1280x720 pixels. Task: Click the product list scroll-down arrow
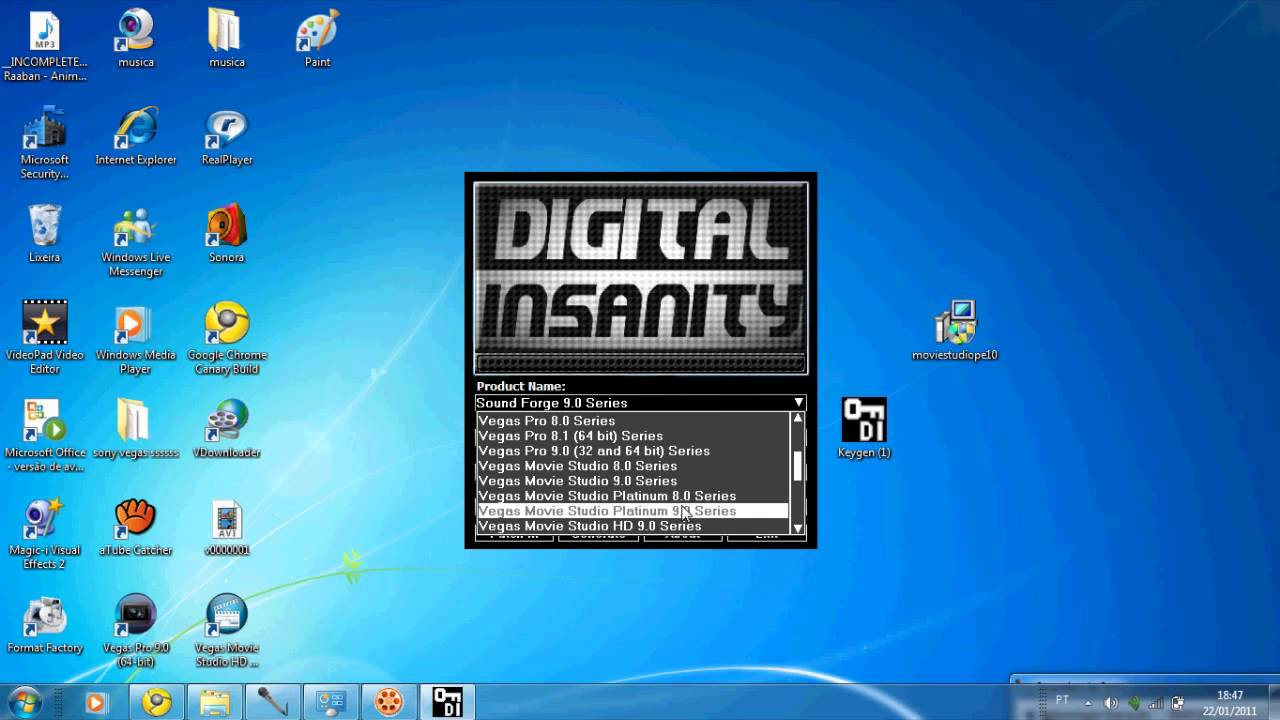797,527
